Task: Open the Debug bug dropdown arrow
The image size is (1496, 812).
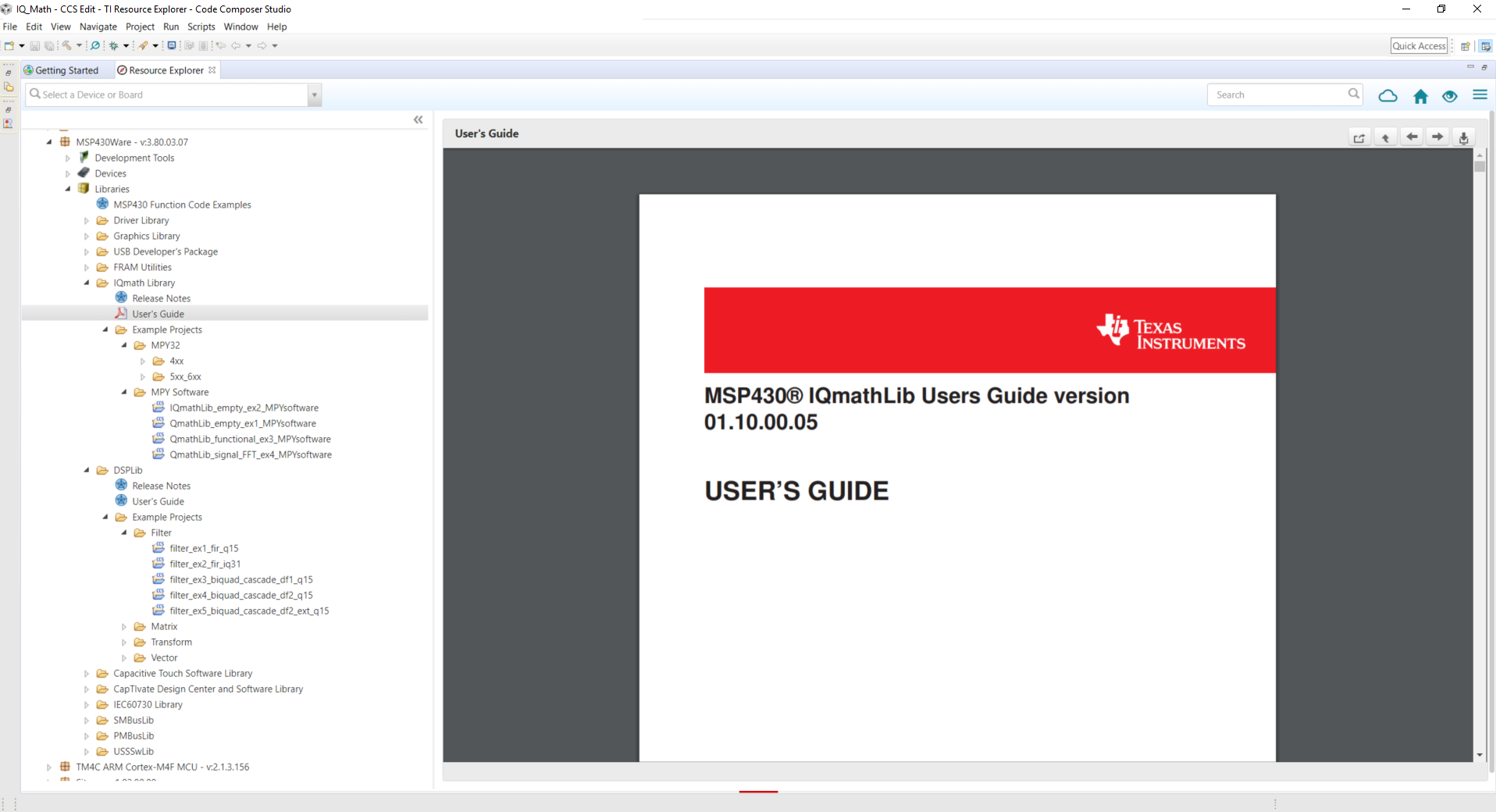Action: tap(126, 46)
